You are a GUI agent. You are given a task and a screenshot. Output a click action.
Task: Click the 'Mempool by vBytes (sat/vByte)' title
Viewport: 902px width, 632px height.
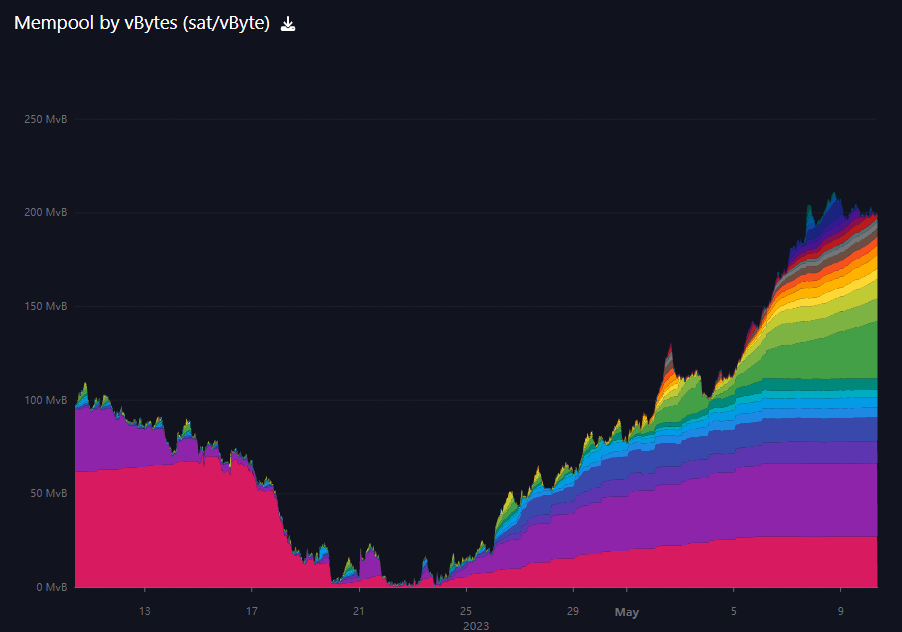click(142, 23)
